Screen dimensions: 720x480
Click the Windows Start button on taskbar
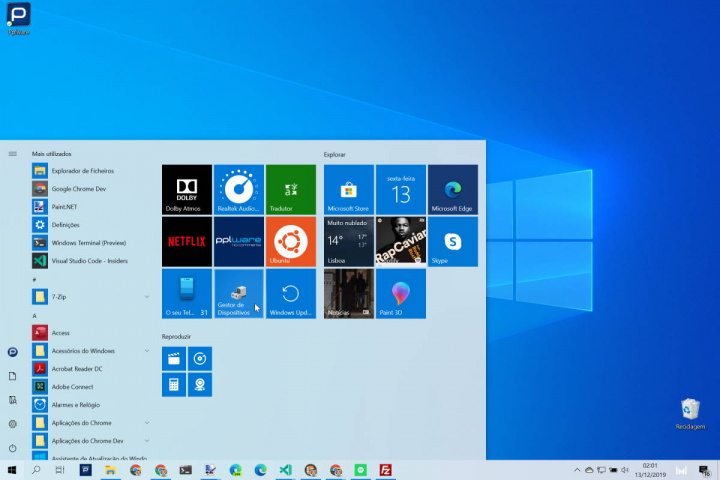12,470
